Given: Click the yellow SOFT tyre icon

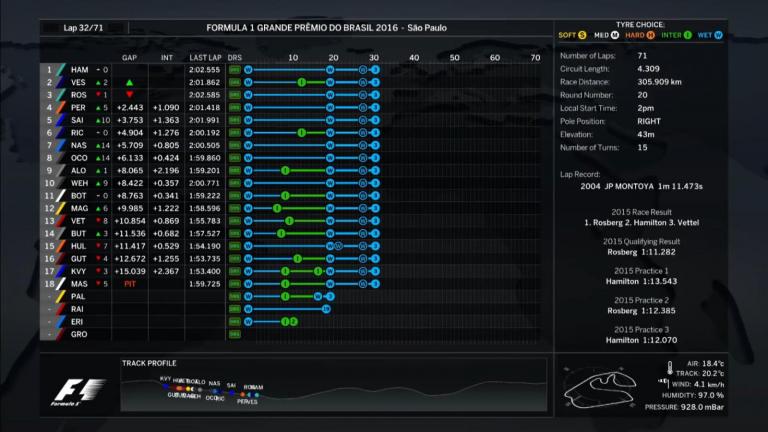Looking at the screenshot, I should coord(583,35).
